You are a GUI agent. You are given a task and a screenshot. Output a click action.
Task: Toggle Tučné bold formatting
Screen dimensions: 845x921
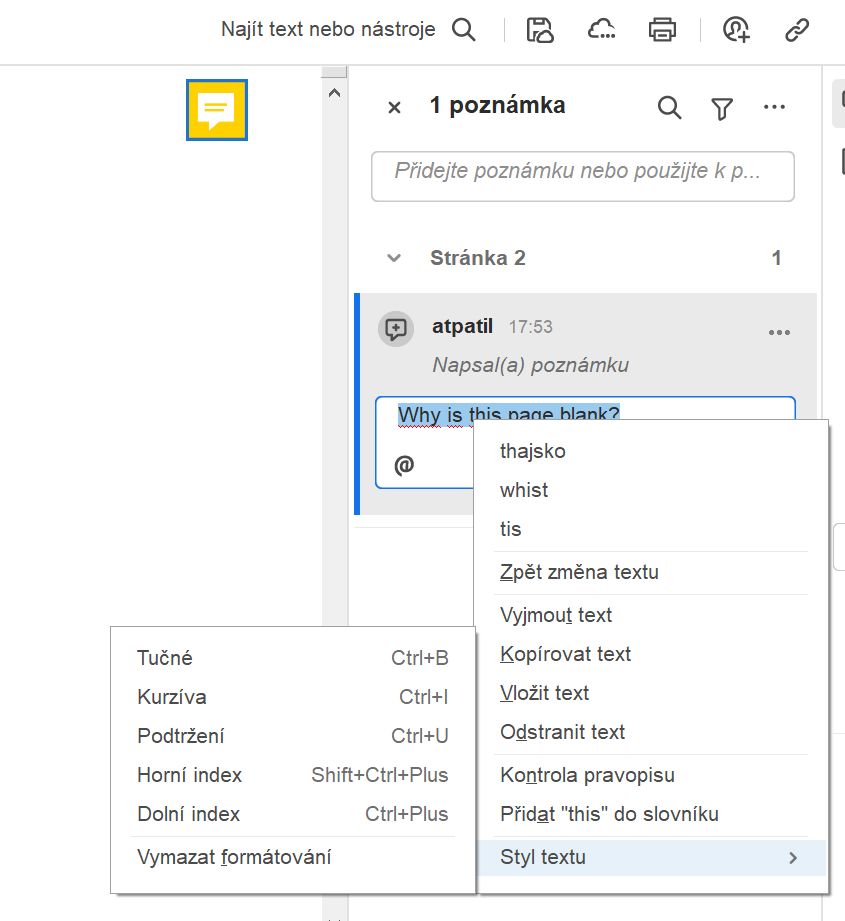click(x=163, y=658)
